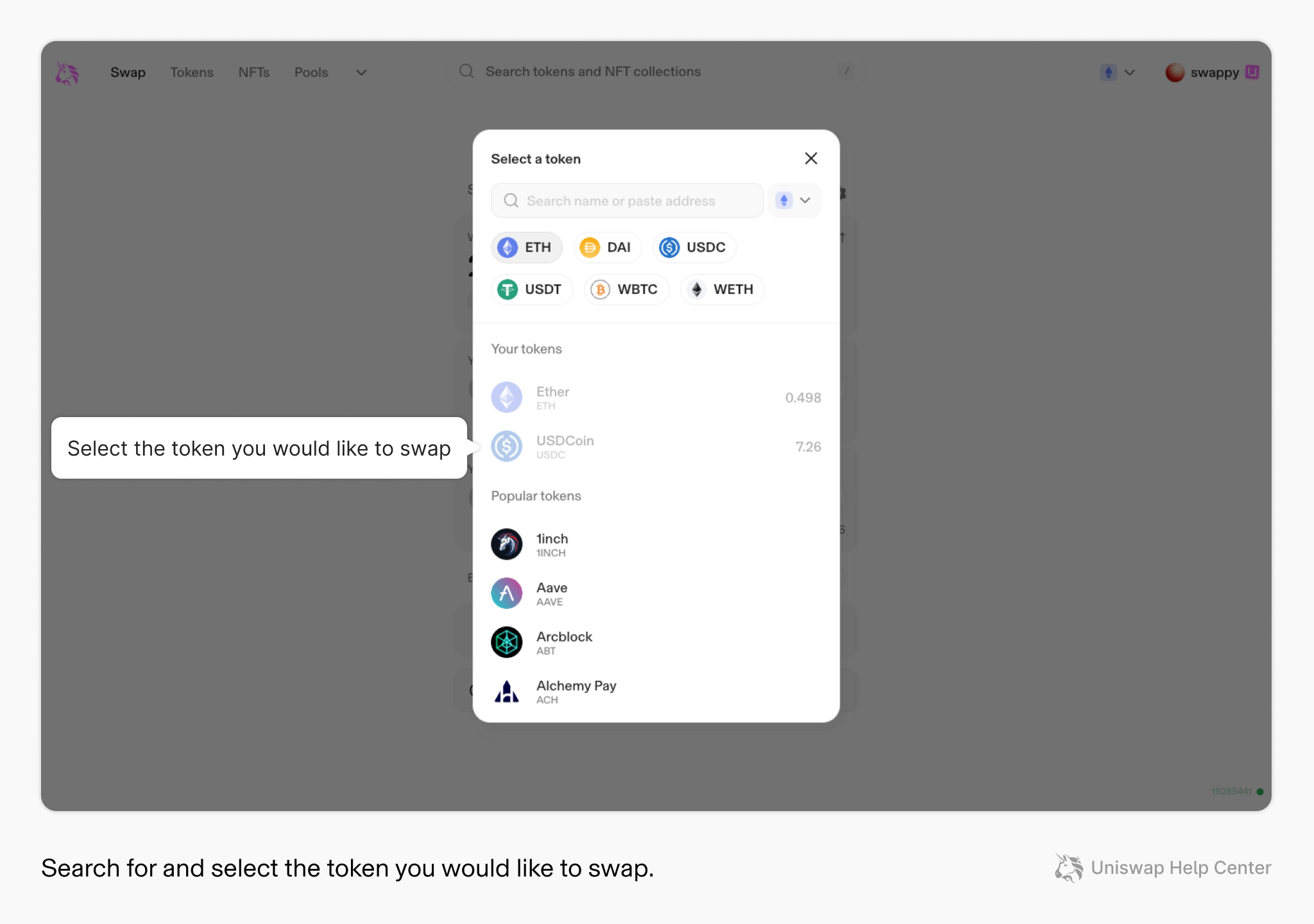1314x924 pixels.
Task: Click the Arcblock token logo
Action: tap(507, 642)
